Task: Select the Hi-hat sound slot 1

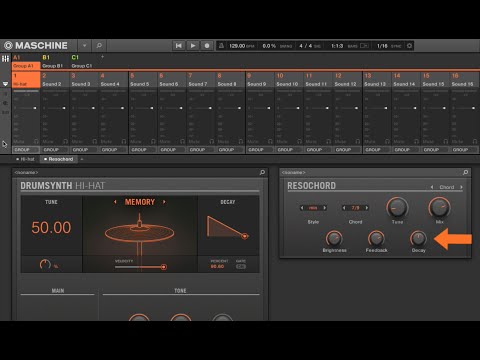Action: click(26, 80)
